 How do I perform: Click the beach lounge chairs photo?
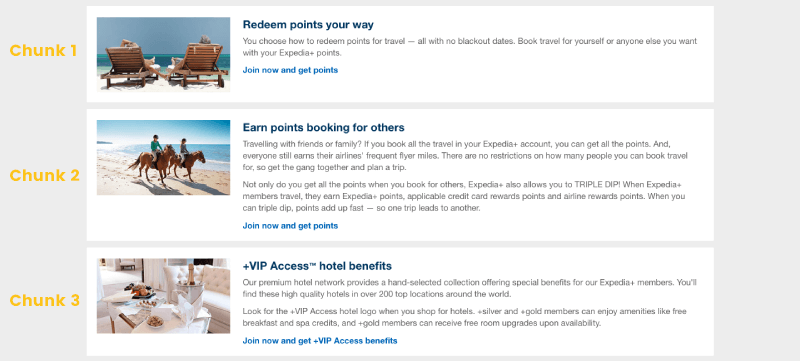point(163,55)
